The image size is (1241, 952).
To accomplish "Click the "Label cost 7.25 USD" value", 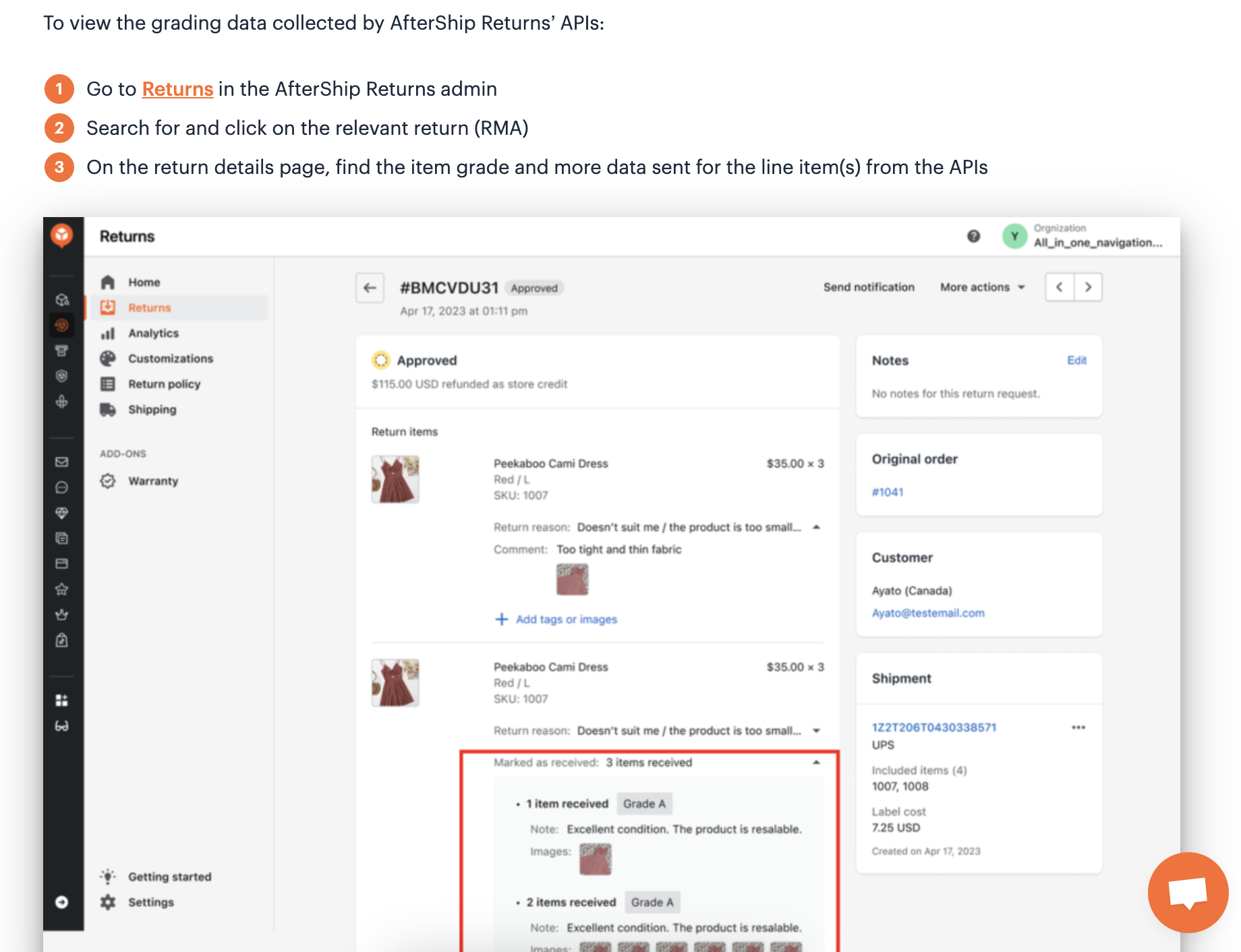I will tap(896, 828).
